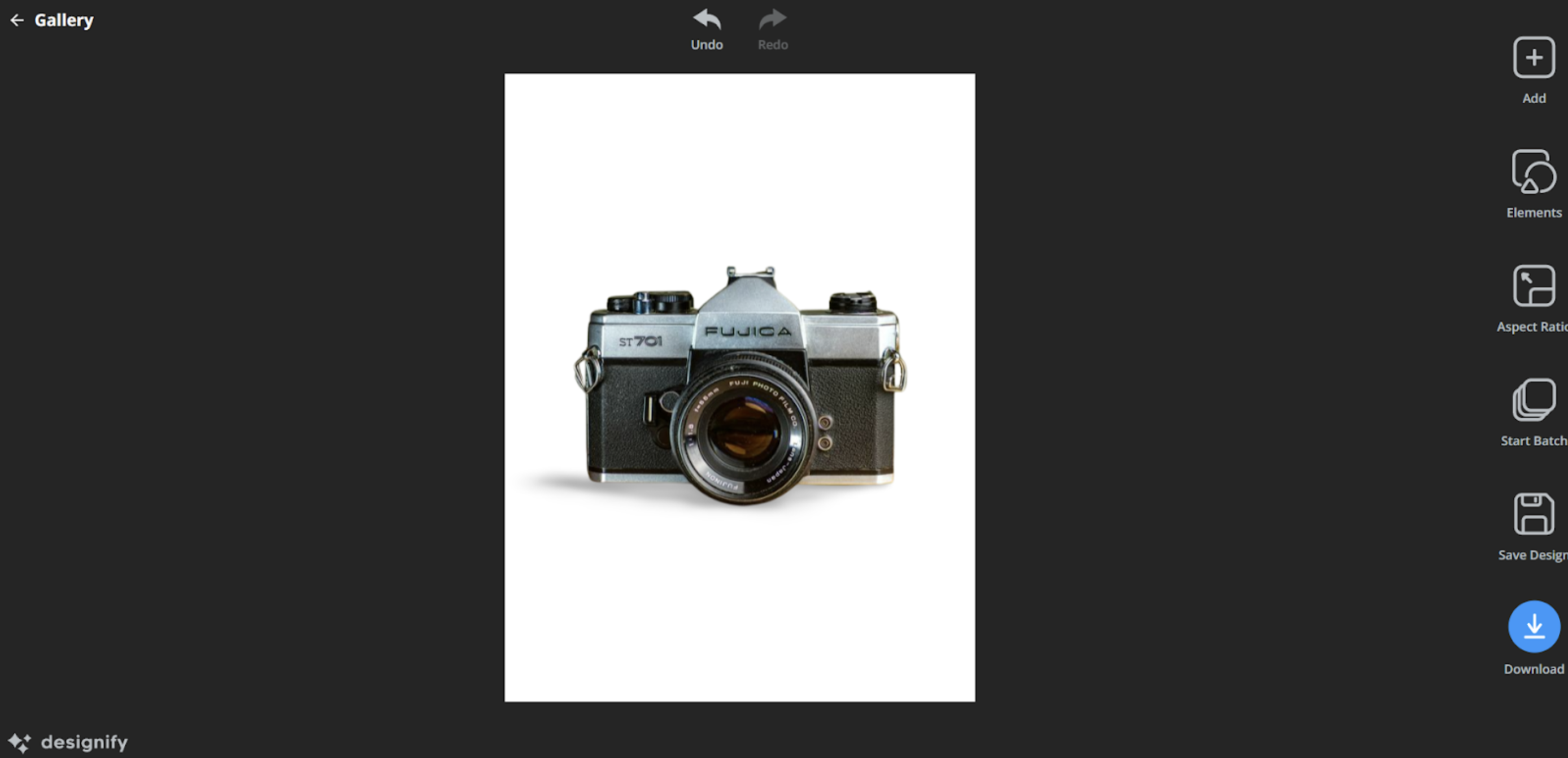Image resolution: width=1568 pixels, height=758 pixels.
Task: Click the Add text label
Action: 1534,98
